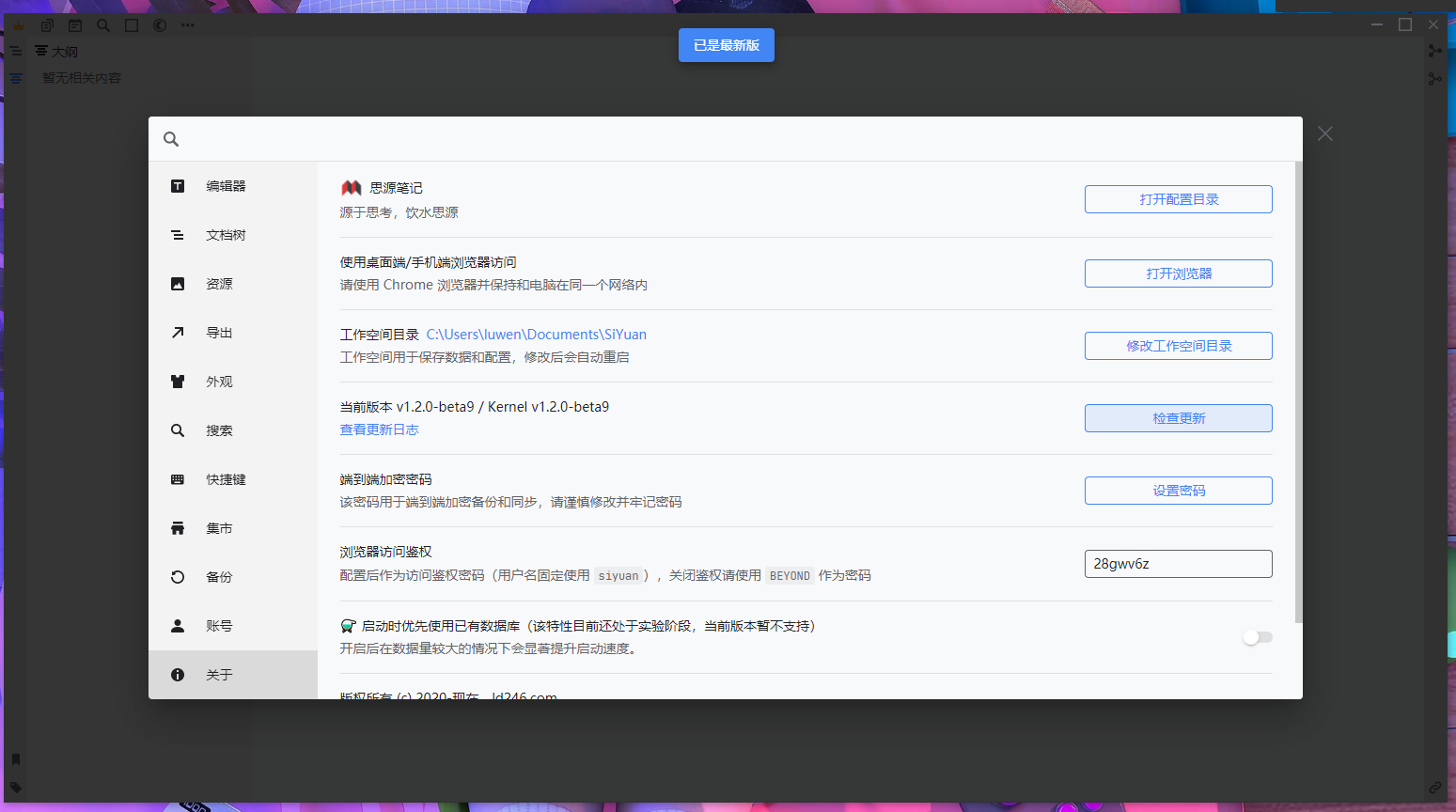Switch to the 文档树 settings section

pyautogui.click(x=226, y=235)
